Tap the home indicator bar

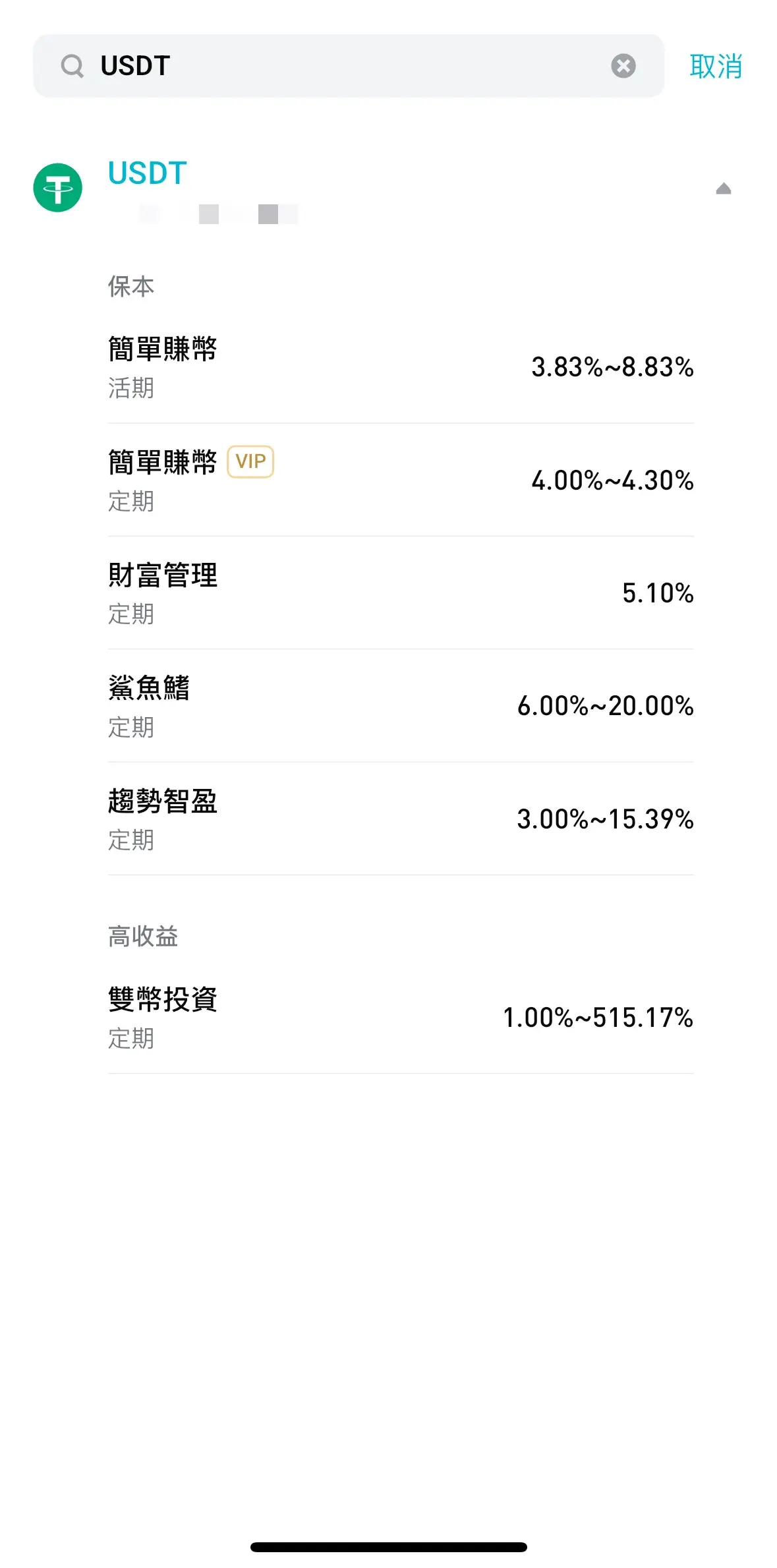(x=388, y=1547)
